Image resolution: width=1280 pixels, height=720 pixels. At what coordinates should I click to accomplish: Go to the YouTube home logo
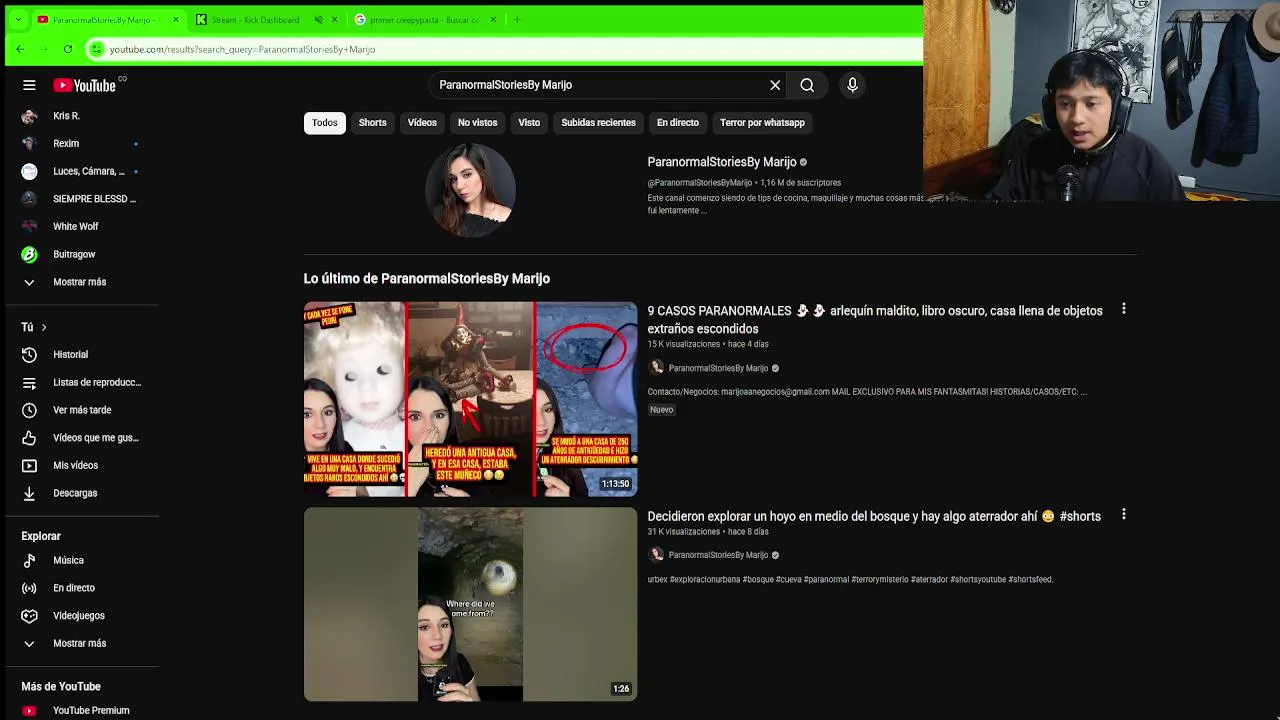(x=85, y=86)
